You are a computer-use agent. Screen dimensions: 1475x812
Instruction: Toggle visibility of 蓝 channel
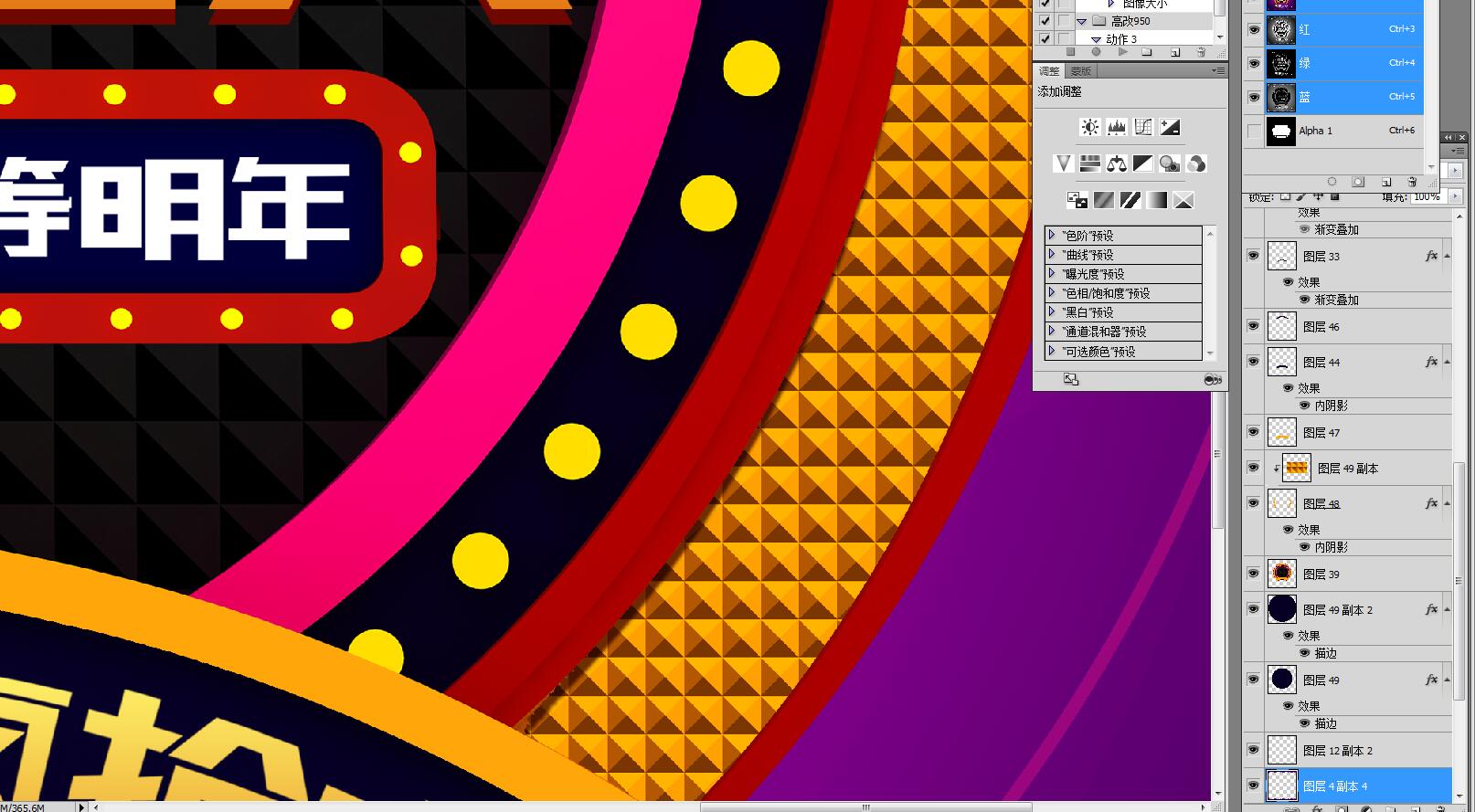[x=1254, y=97]
